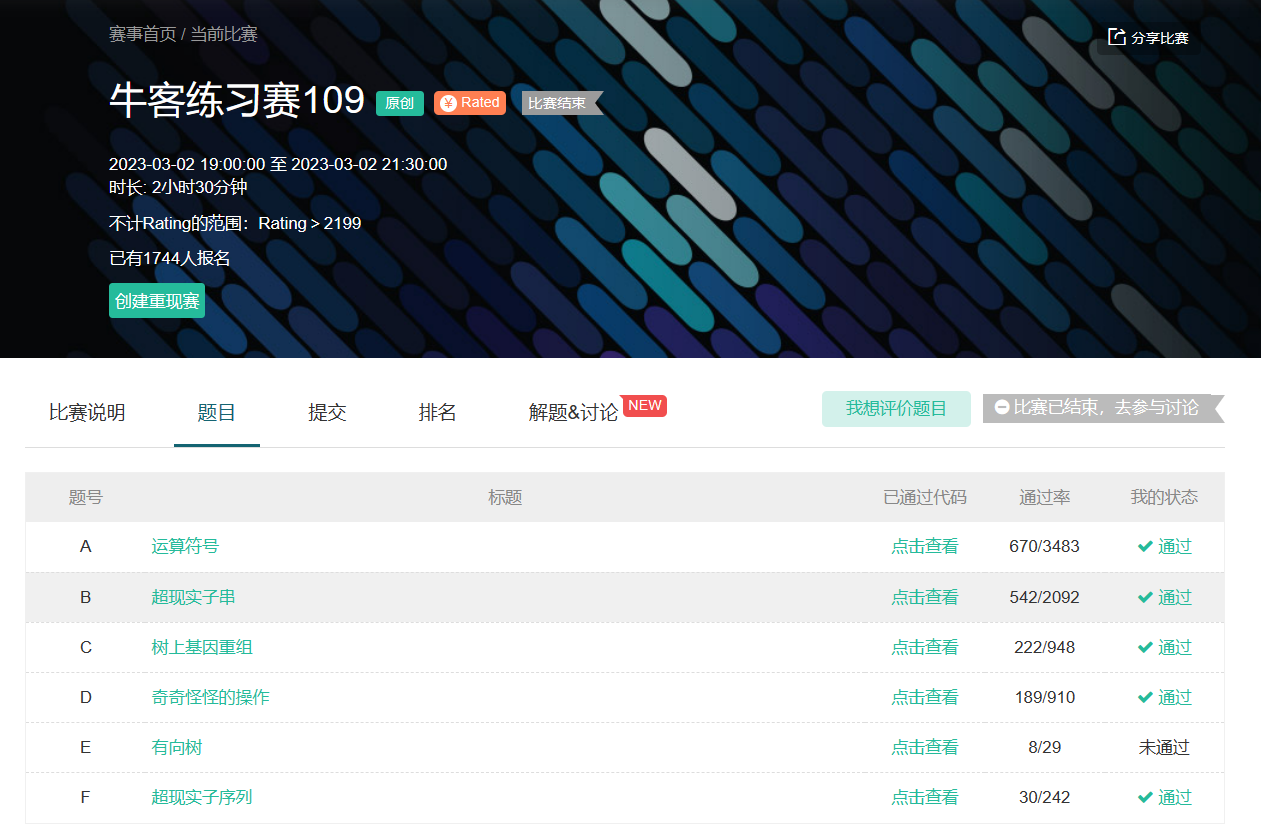Click 比赛已结束，去参与讨论 banner
This screenshot has height=839, width=1261.
1104,408
